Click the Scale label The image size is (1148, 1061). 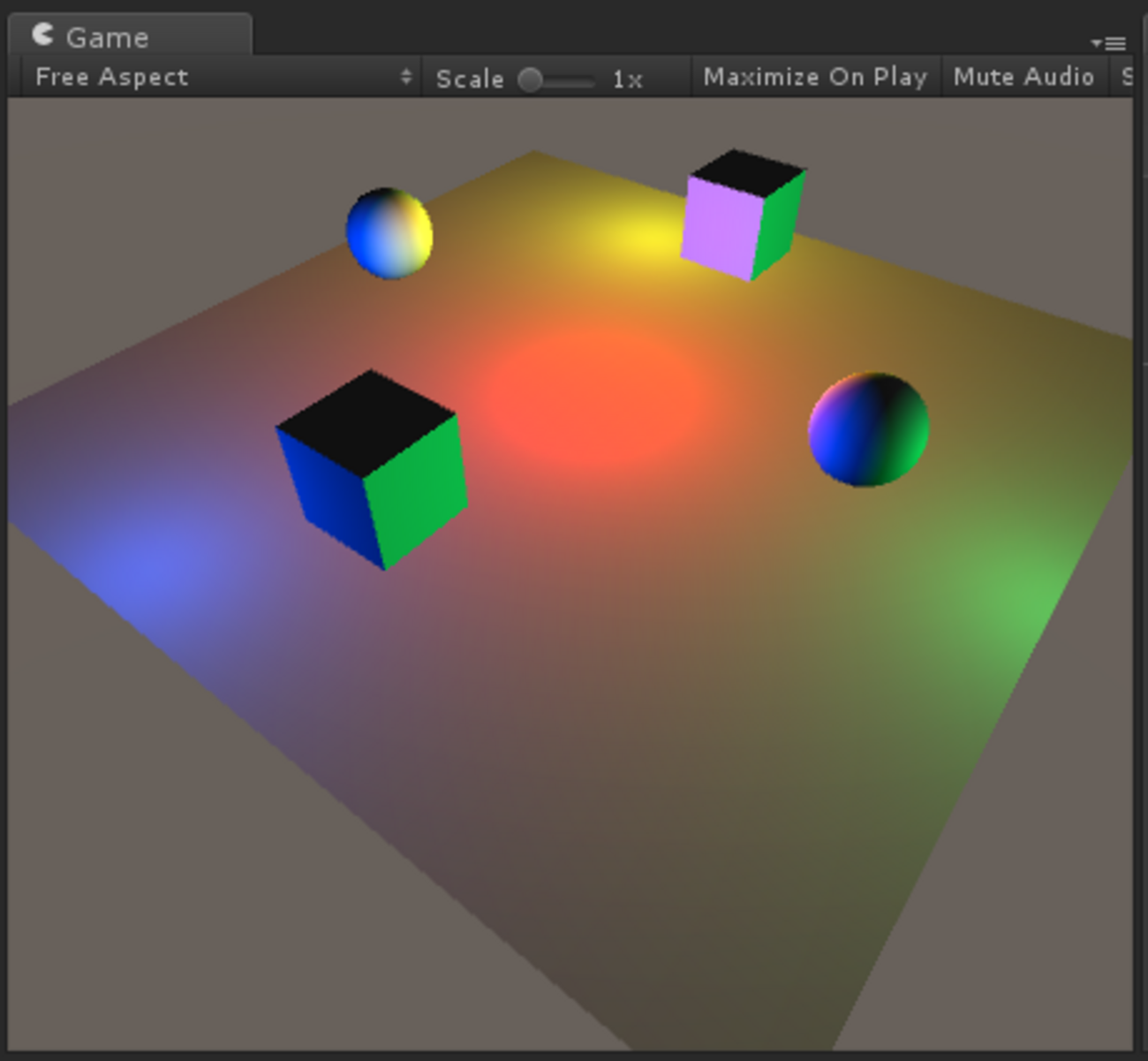coord(470,79)
